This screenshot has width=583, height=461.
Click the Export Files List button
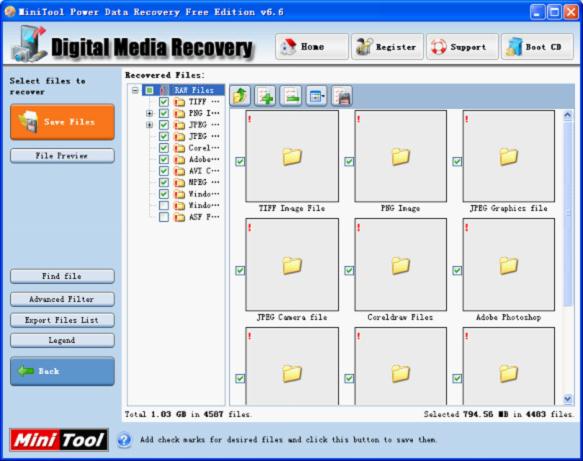click(x=62, y=320)
